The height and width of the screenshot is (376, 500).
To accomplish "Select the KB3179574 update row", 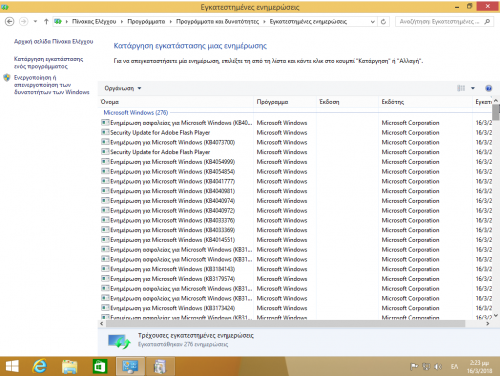I will [296, 279].
